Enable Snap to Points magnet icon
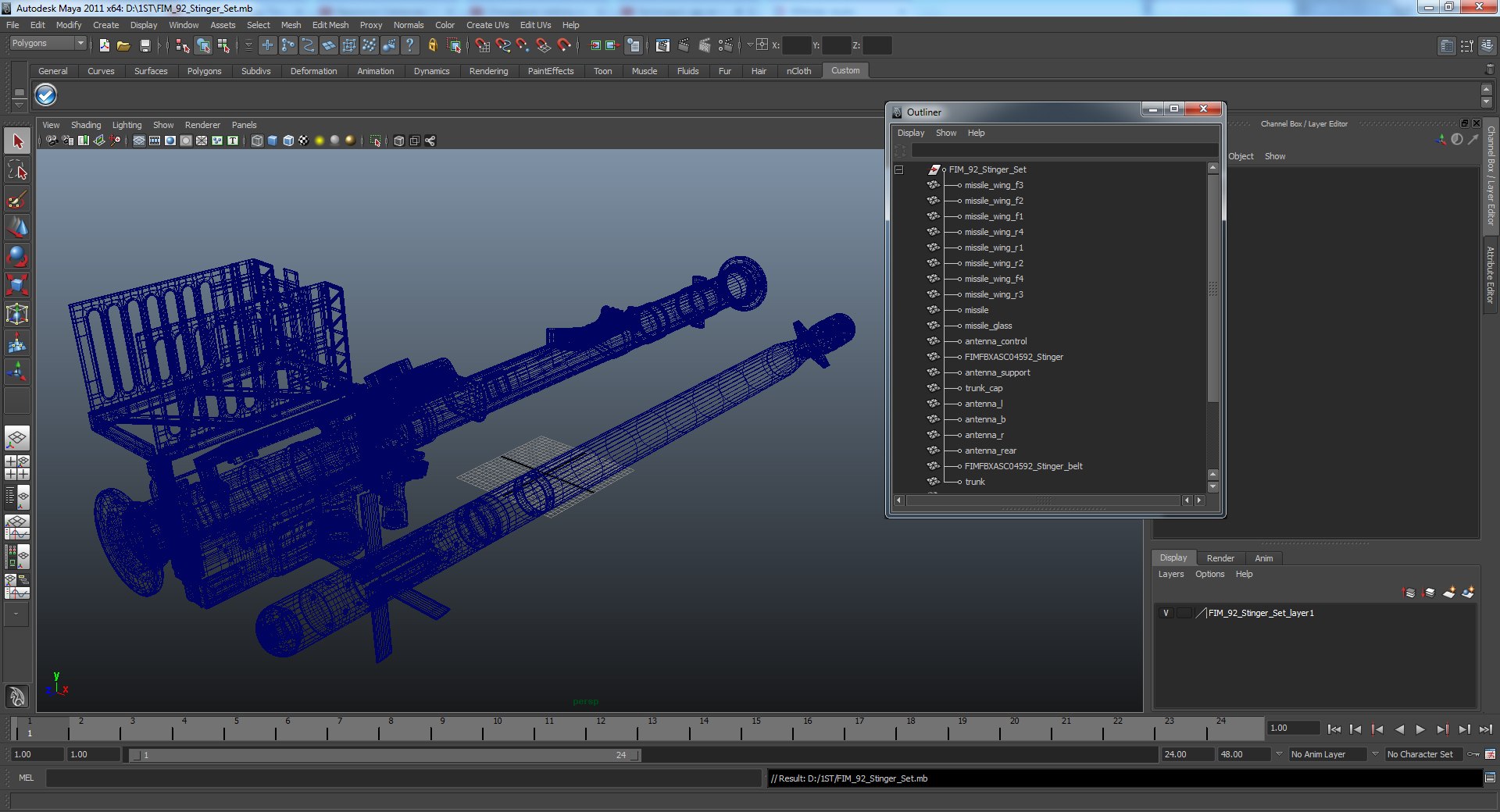Image resolution: width=1500 pixels, height=812 pixels. pos(523,46)
